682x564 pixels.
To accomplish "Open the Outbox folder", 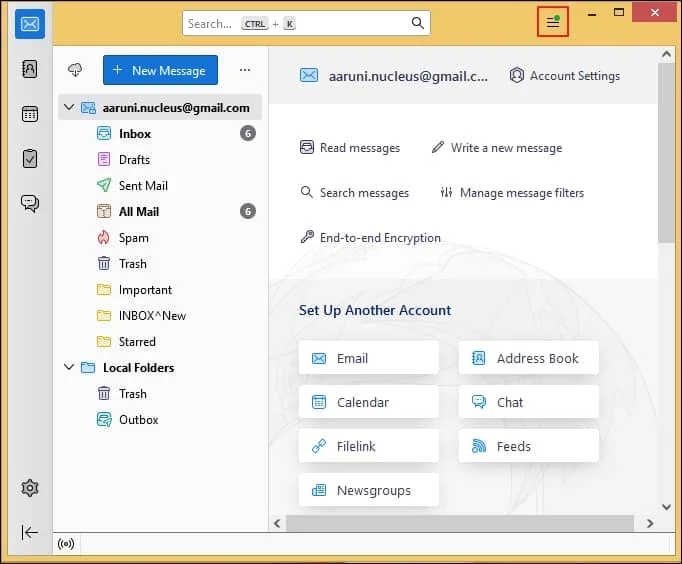I will (160, 420).
